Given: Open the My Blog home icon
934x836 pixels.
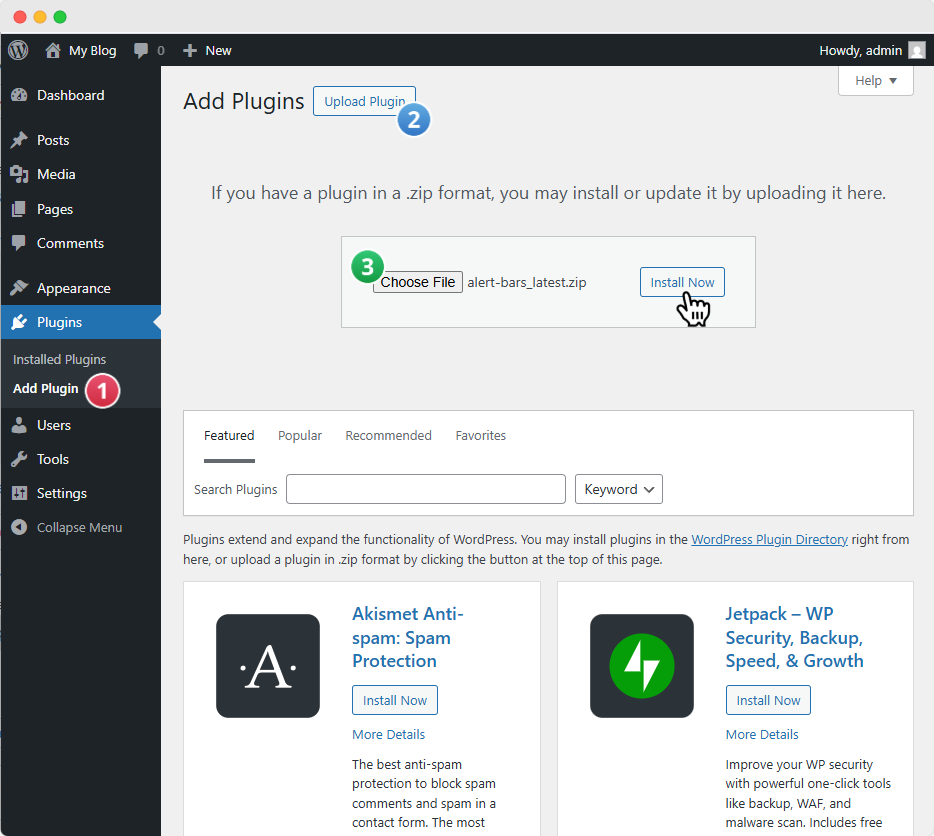Looking at the screenshot, I should pos(53,50).
